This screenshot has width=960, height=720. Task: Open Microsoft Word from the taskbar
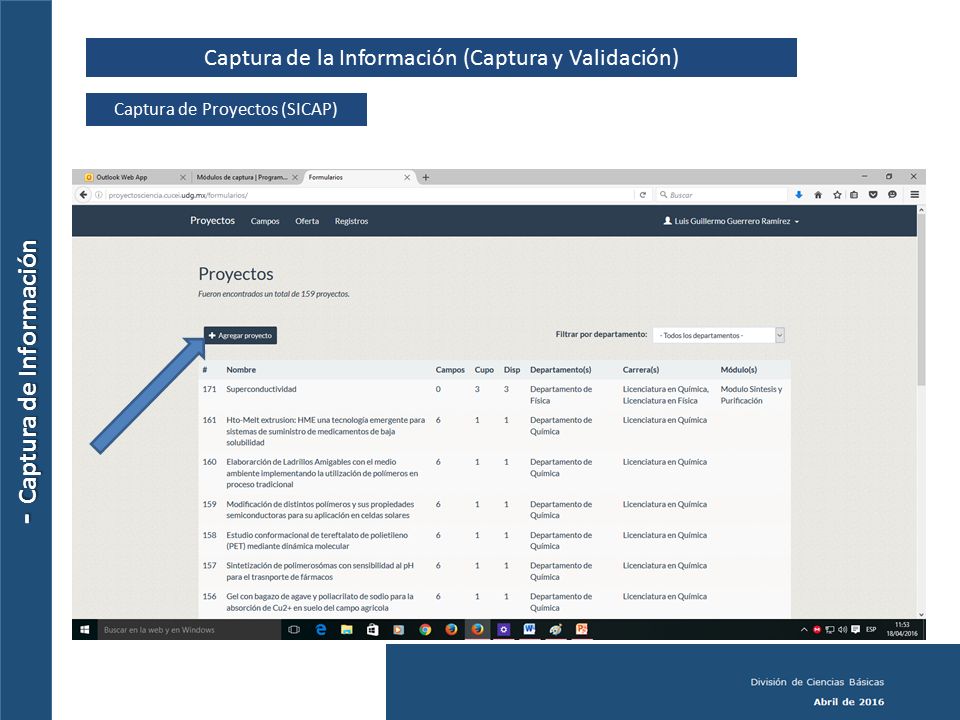coord(529,629)
